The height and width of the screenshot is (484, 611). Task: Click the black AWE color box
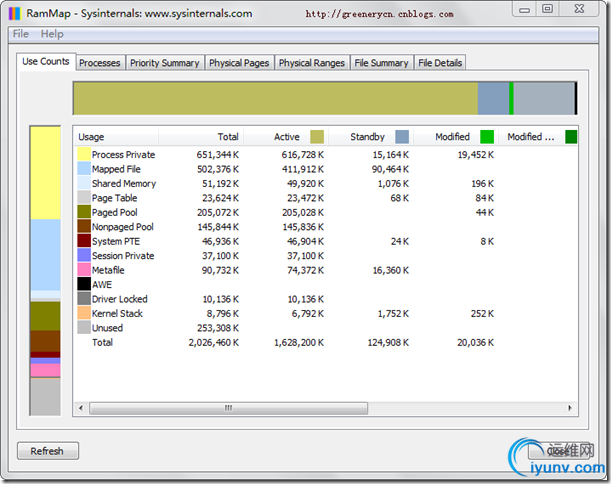pyautogui.click(x=84, y=284)
